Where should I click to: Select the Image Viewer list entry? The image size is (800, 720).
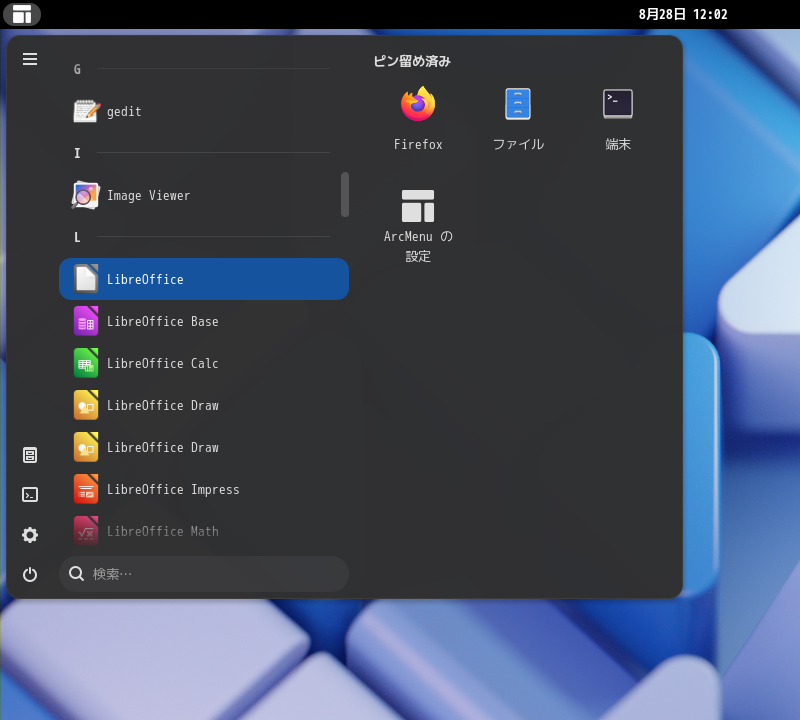[x=204, y=195]
